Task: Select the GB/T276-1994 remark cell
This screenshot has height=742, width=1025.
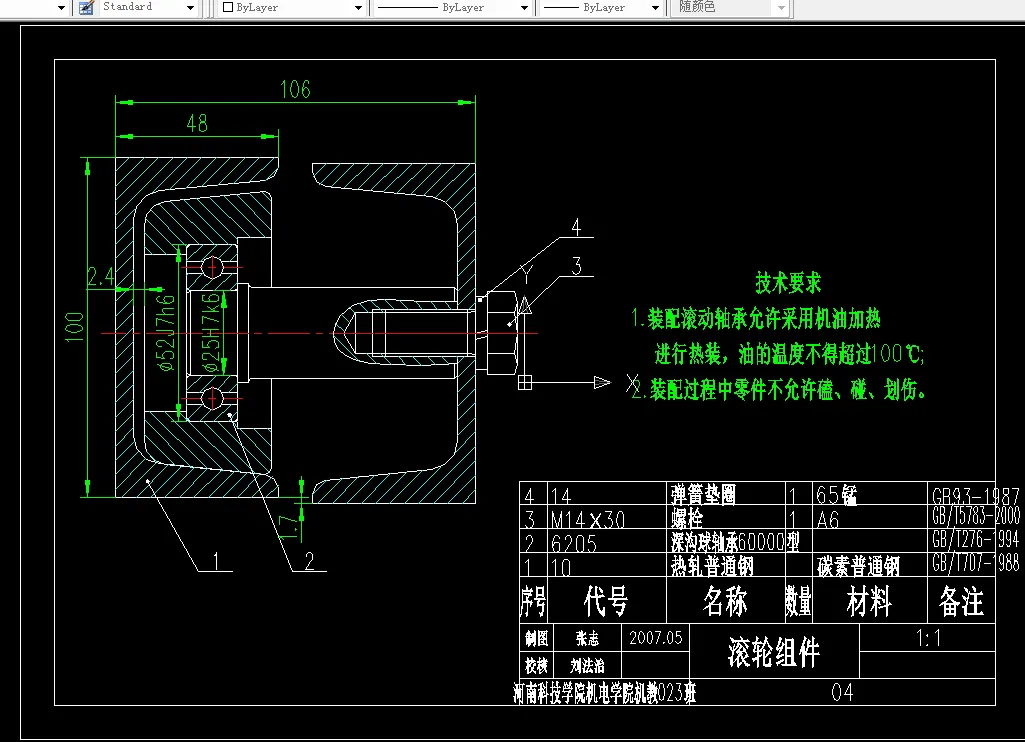Action: pyautogui.click(x=975, y=539)
